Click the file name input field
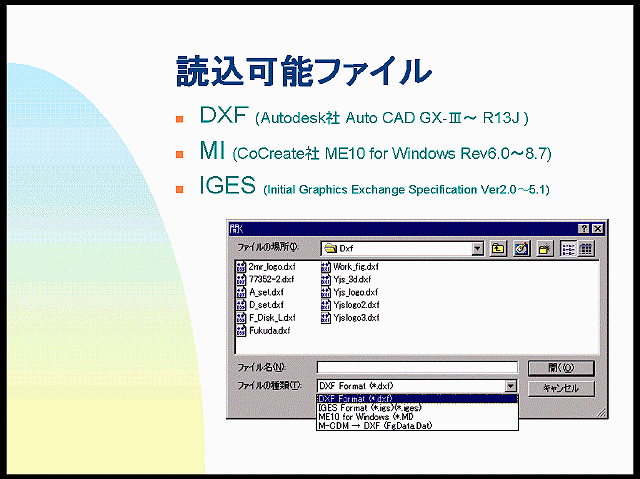640x479 pixels. [417, 368]
